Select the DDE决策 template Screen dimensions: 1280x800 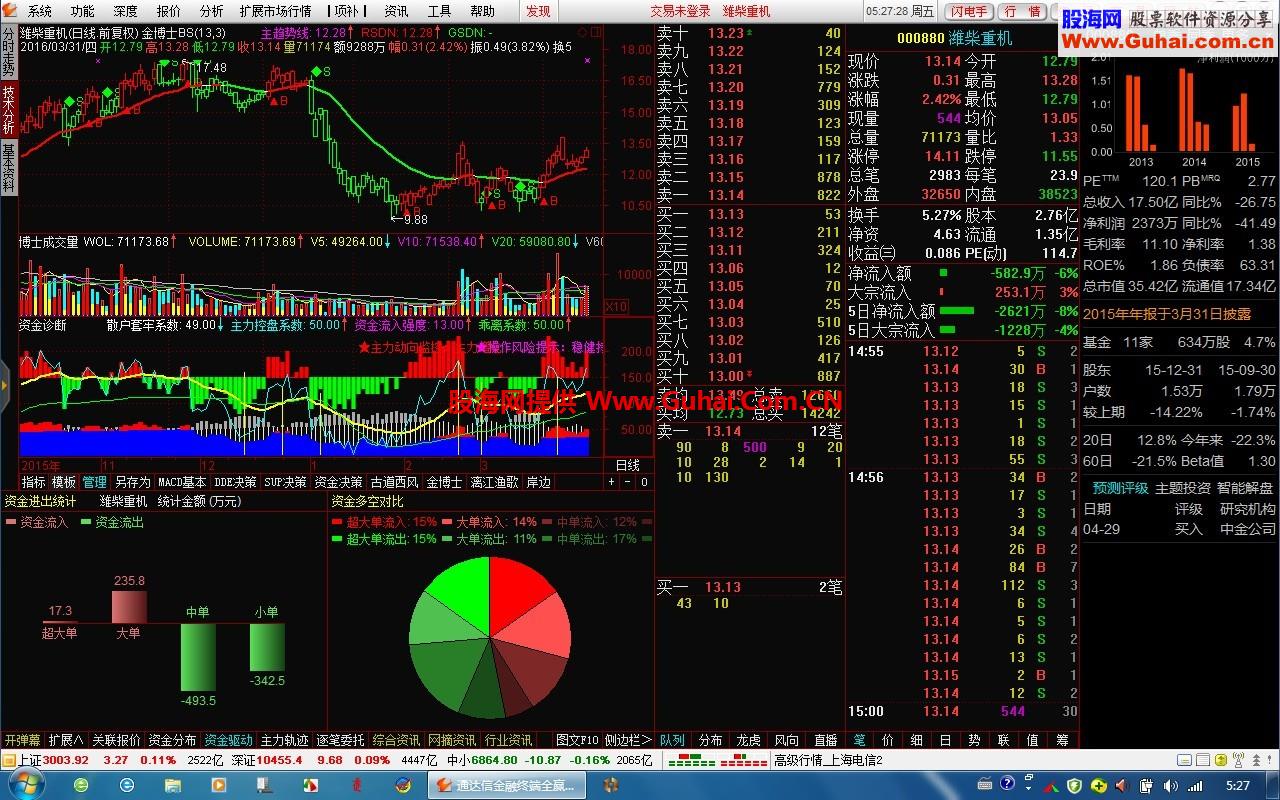point(235,482)
